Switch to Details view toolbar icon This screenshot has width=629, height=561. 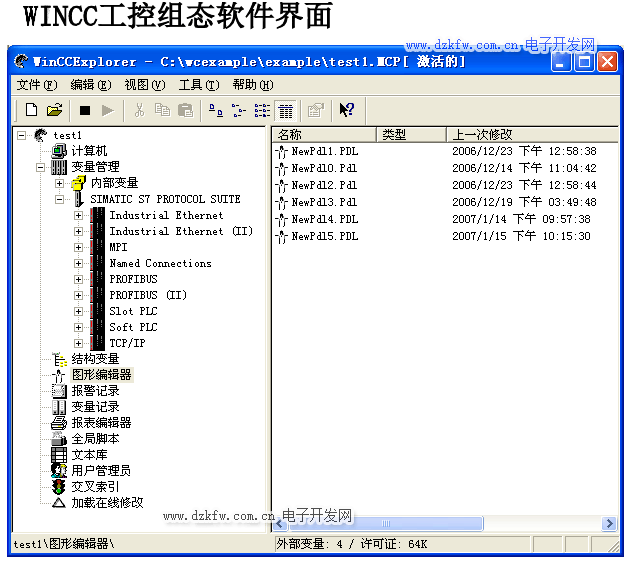click(286, 110)
